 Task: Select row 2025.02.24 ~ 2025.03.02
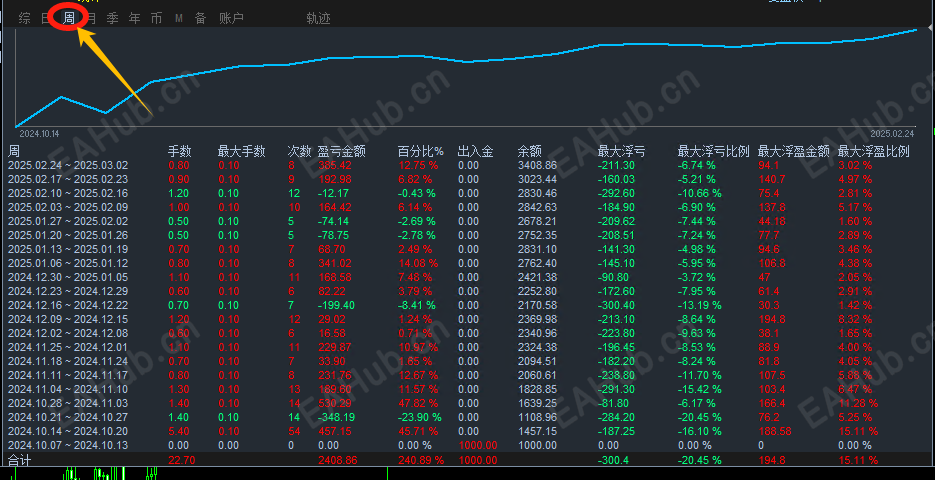468,165
